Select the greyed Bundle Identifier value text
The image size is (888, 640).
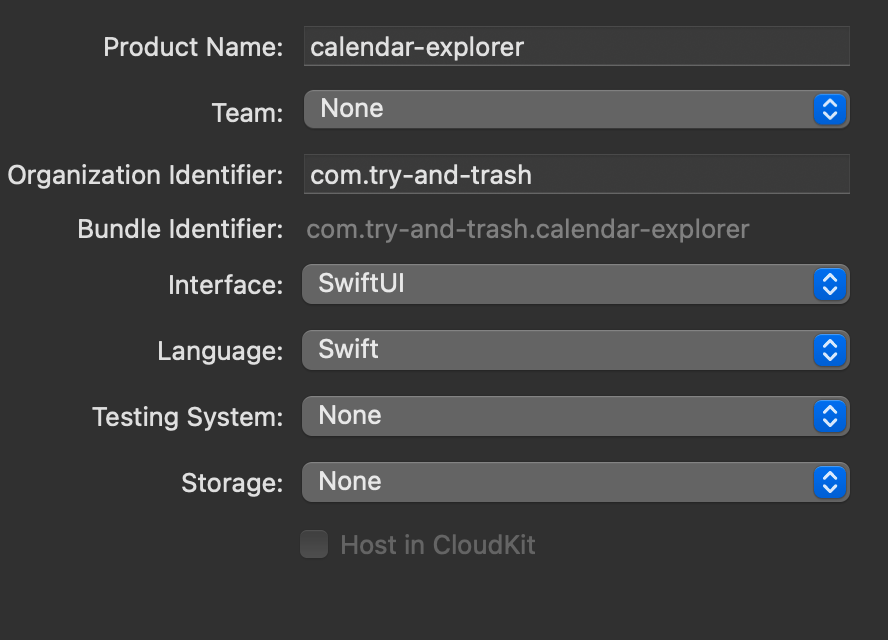click(x=527, y=229)
